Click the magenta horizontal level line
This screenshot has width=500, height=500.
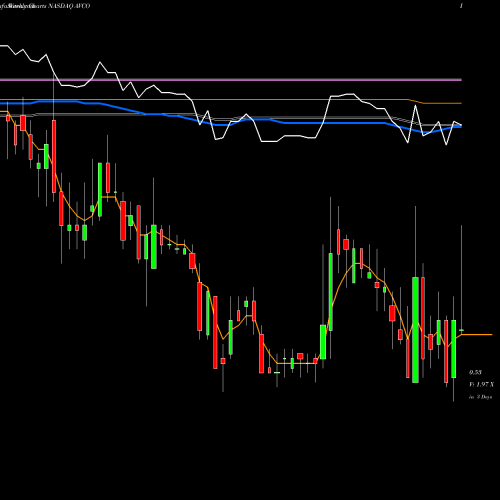231,80
